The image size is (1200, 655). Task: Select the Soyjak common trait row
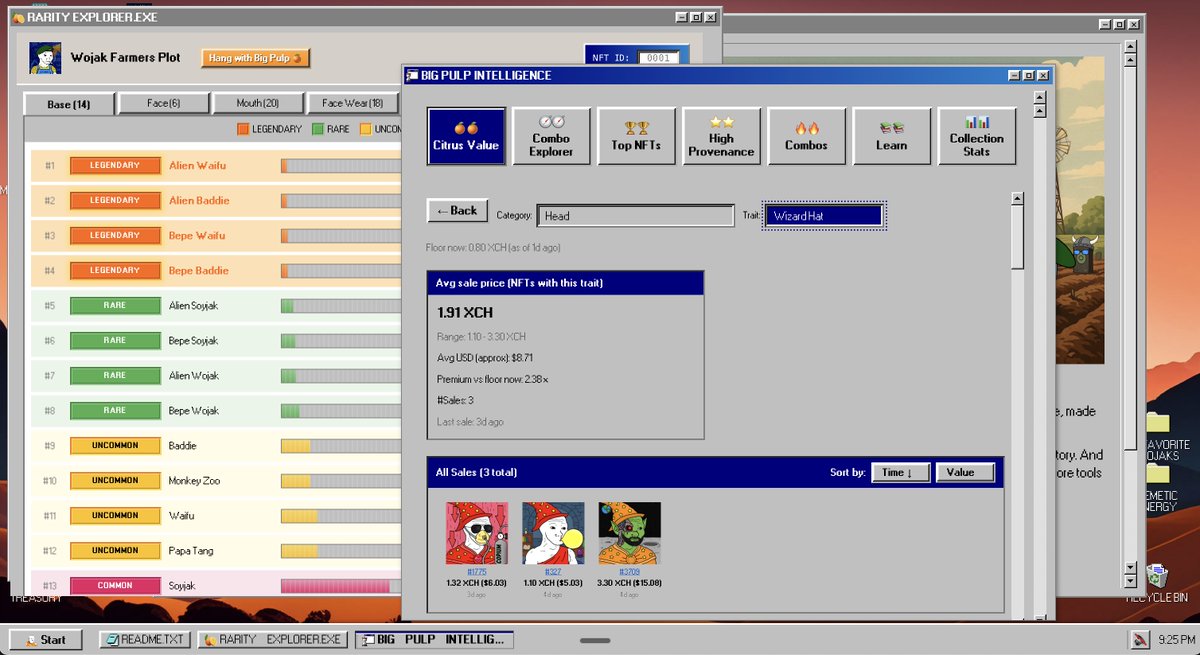tap(215, 584)
